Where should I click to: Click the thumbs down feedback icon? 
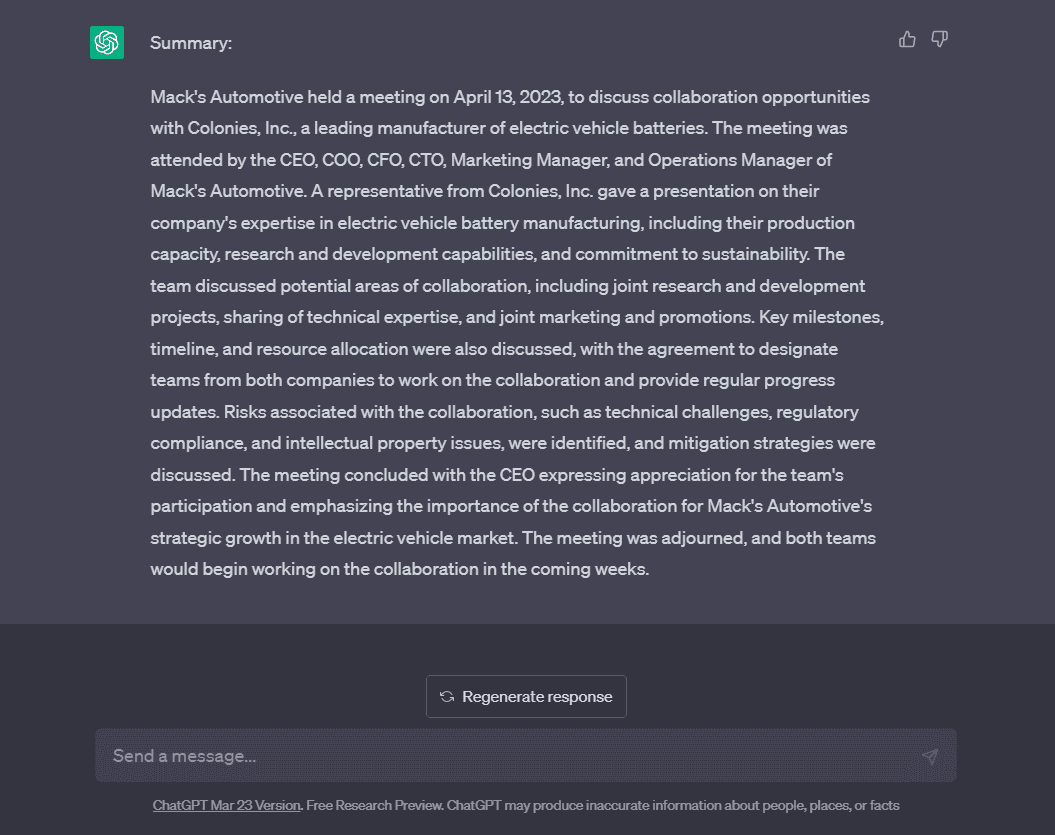[x=939, y=40]
